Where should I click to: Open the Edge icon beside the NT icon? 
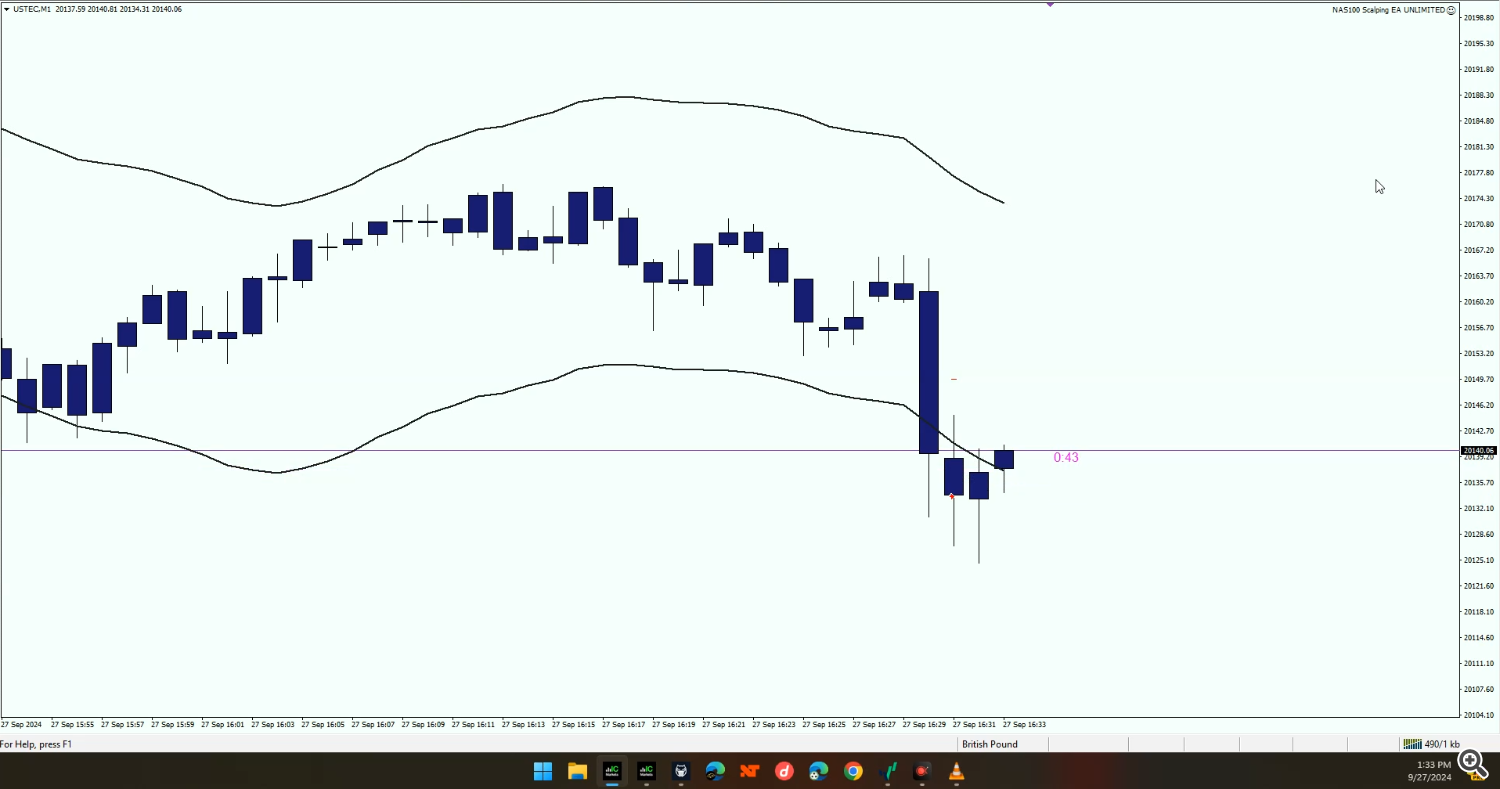[x=715, y=771]
